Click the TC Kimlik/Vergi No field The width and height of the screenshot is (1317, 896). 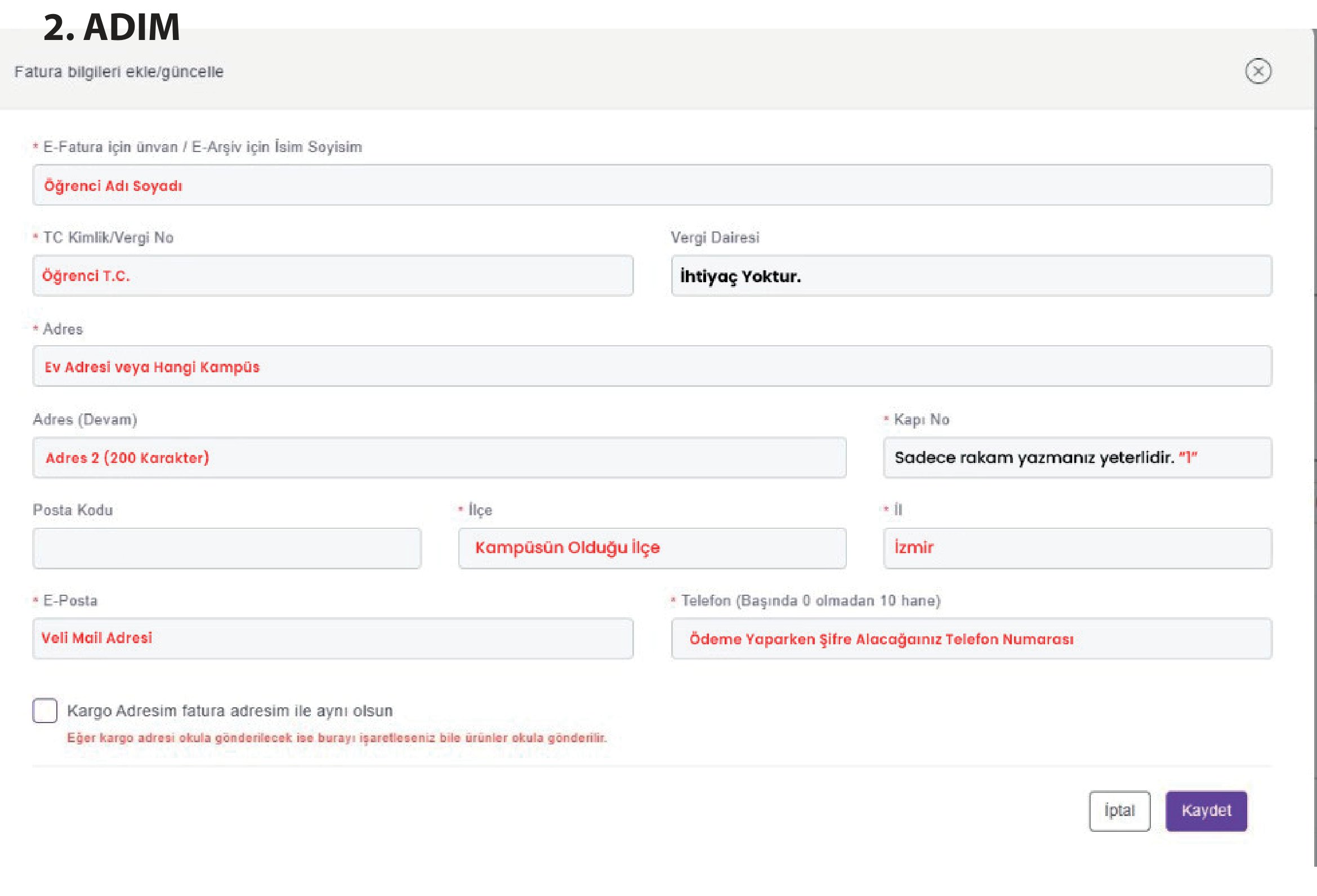point(333,275)
